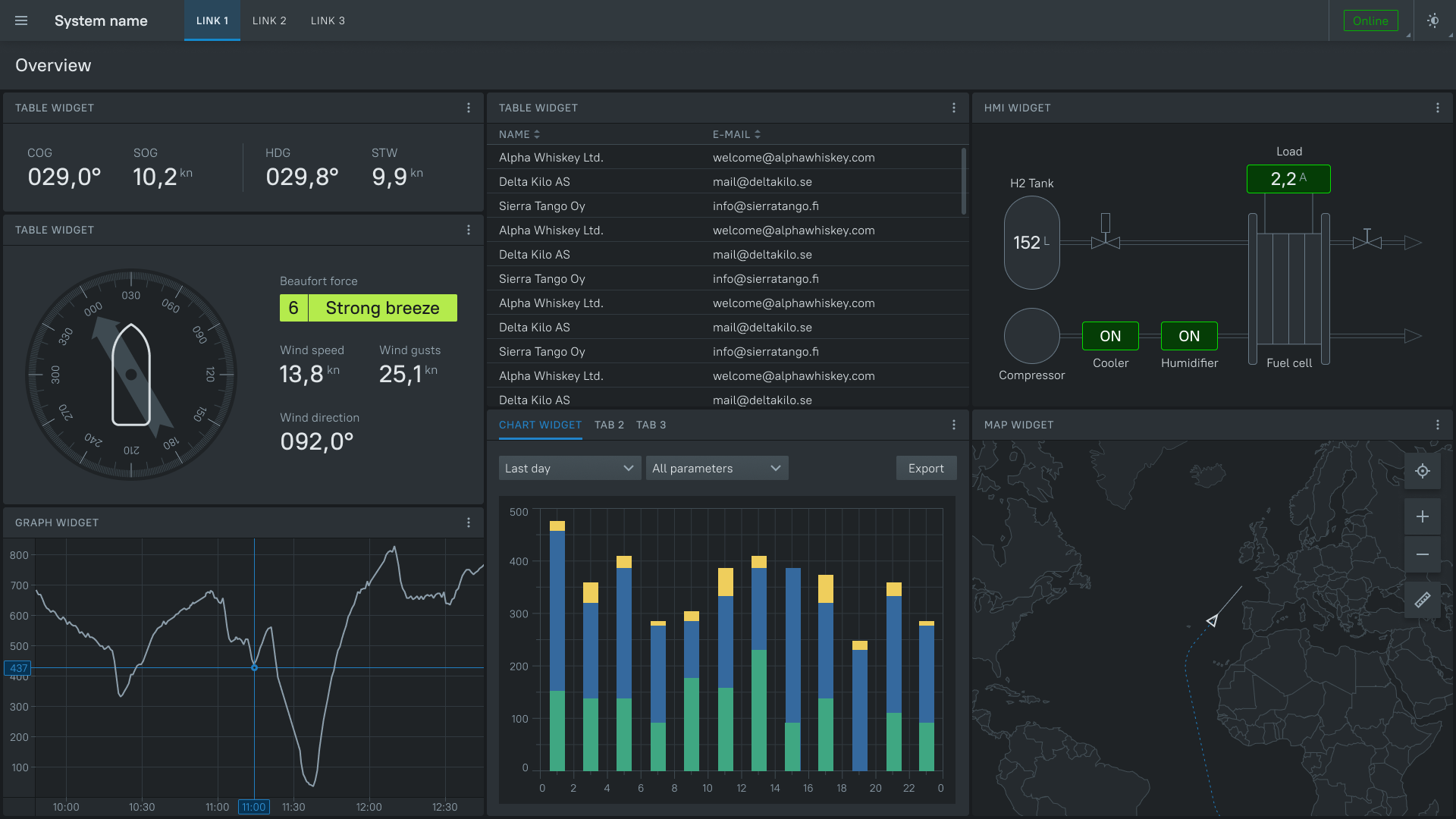Toggle the Cooler ON switch
Screen dimensions: 1456x819
pyautogui.click(x=1110, y=335)
